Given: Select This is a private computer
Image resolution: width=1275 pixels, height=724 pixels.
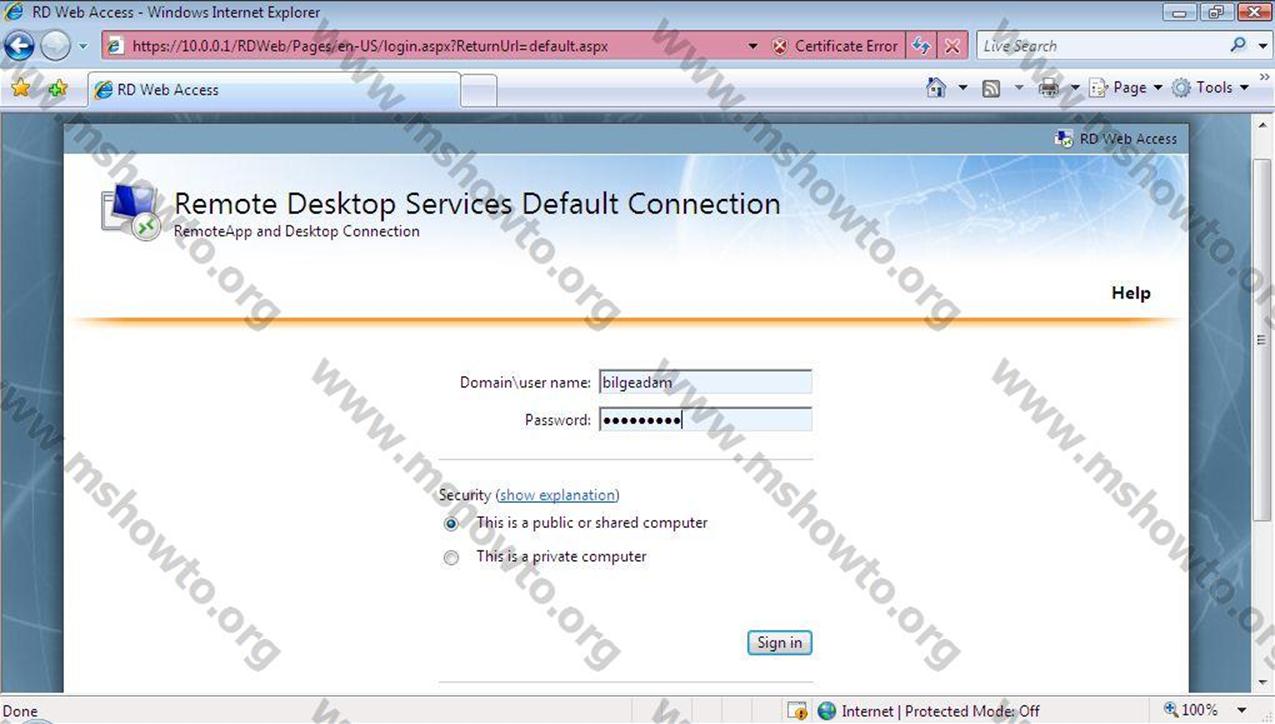Looking at the screenshot, I should 451,557.
